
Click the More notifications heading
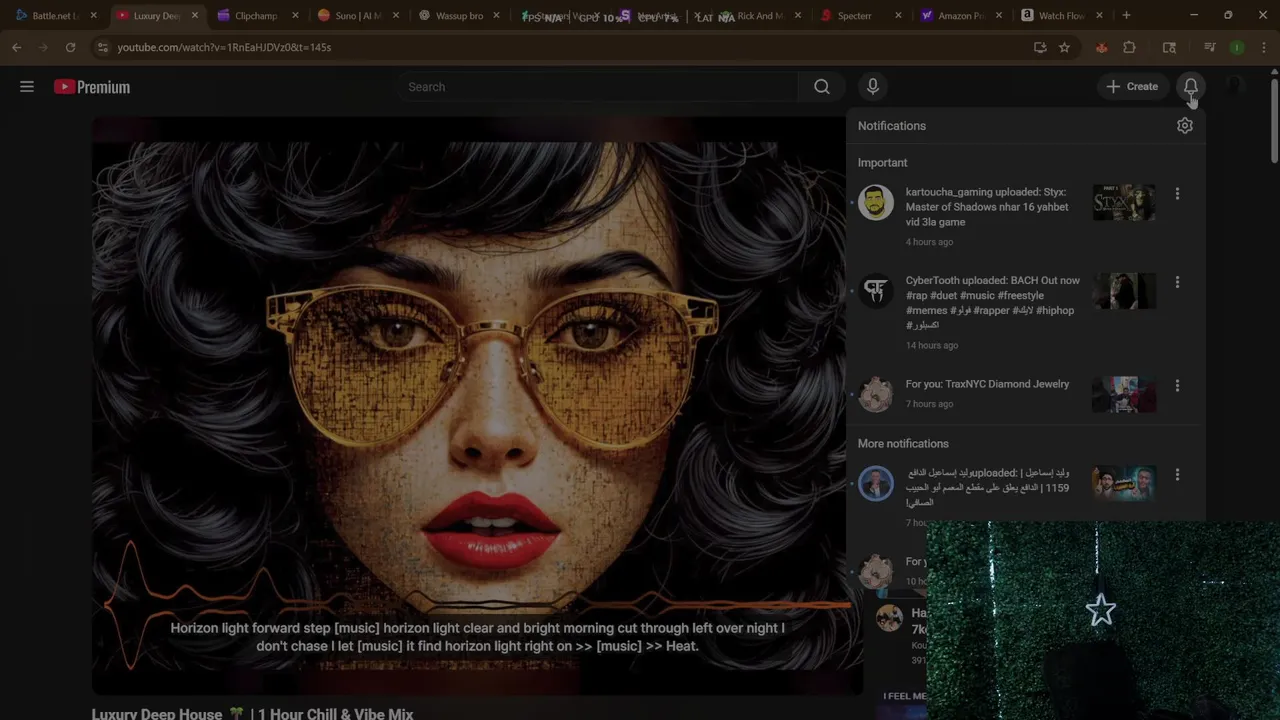pos(903,444)
